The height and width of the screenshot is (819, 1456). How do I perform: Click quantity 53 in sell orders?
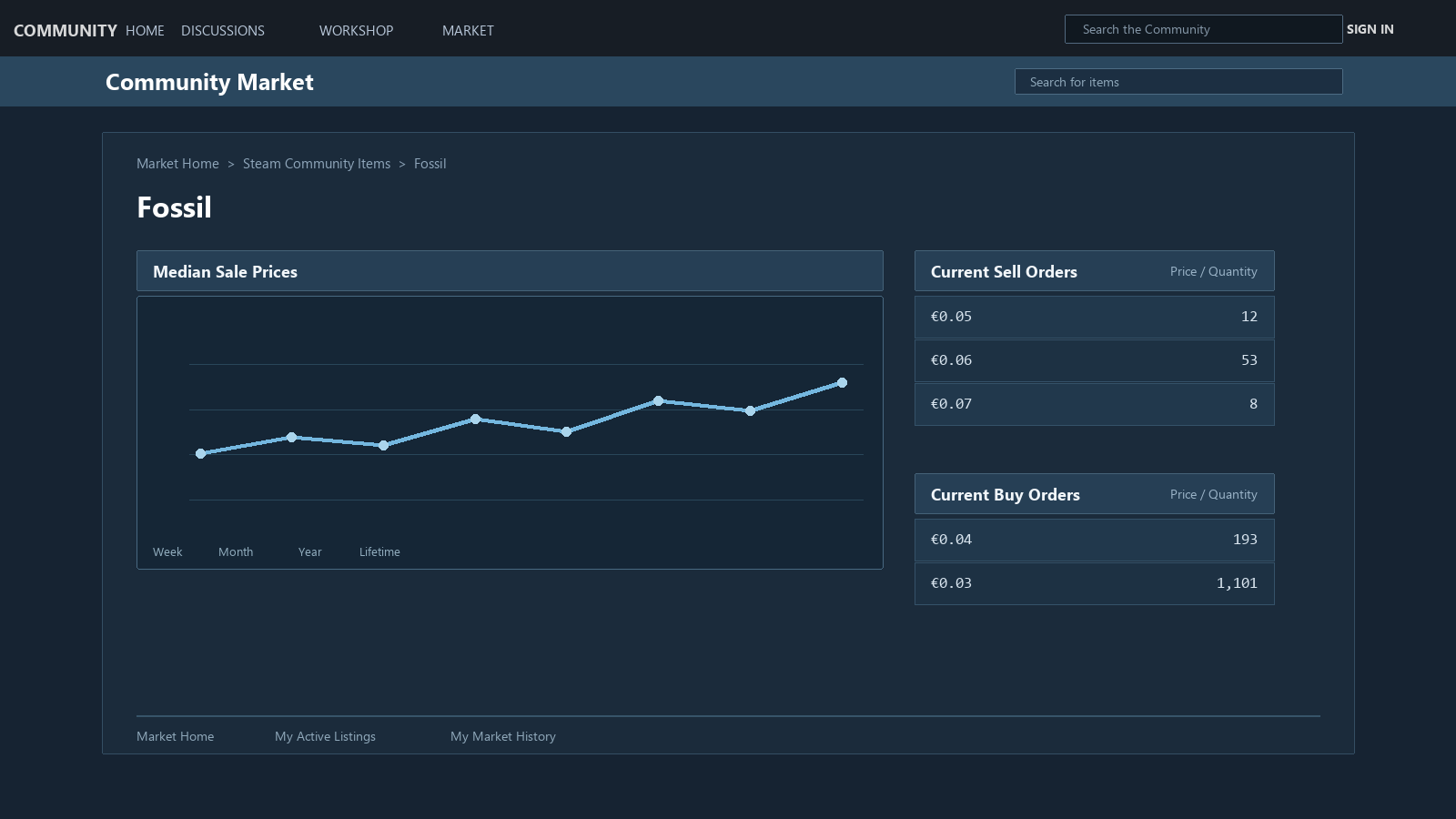tap(1249, 360)
